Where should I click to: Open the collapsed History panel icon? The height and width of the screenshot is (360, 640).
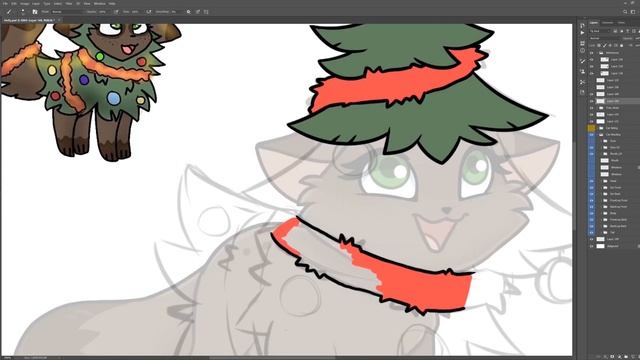pos(582,25)
